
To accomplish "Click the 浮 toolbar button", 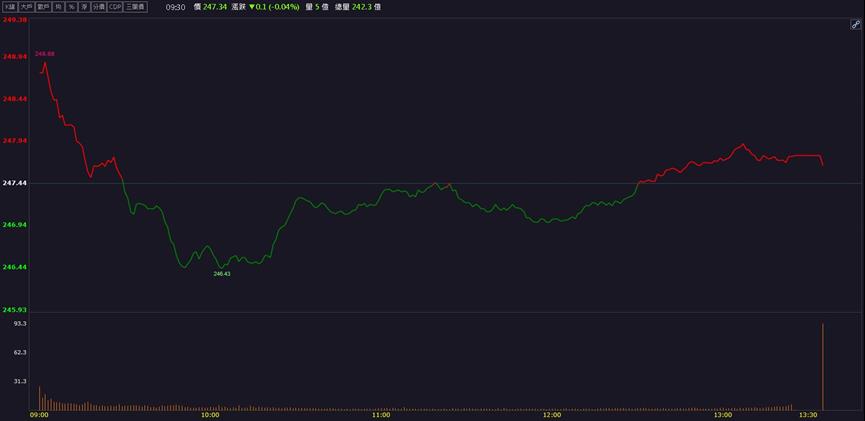I will pos(84,7).
